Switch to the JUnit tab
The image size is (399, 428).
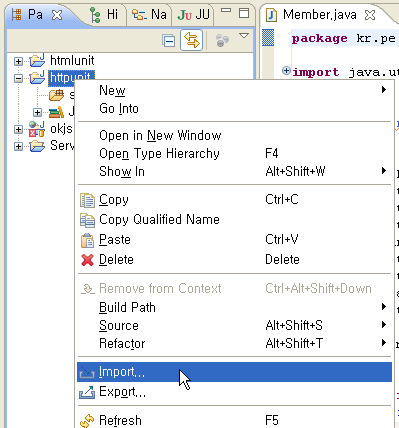click(193, 15)
